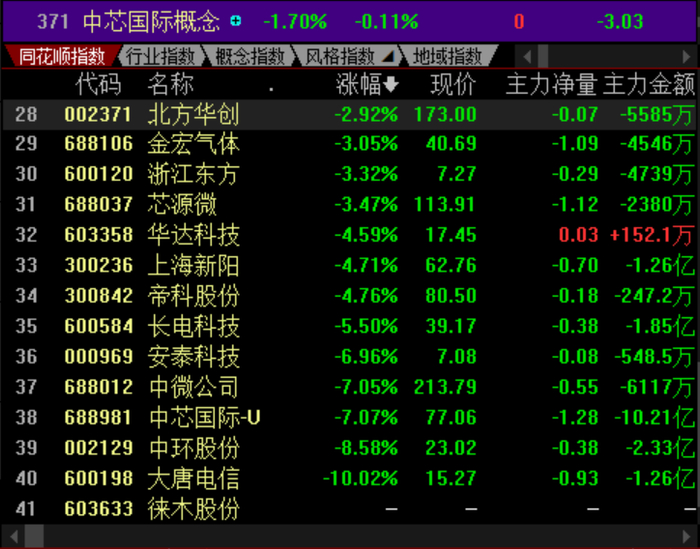Sort by 主力净量 column header
Image resolution: width=700 pixels, height=549 pixels.
(552, 84)
